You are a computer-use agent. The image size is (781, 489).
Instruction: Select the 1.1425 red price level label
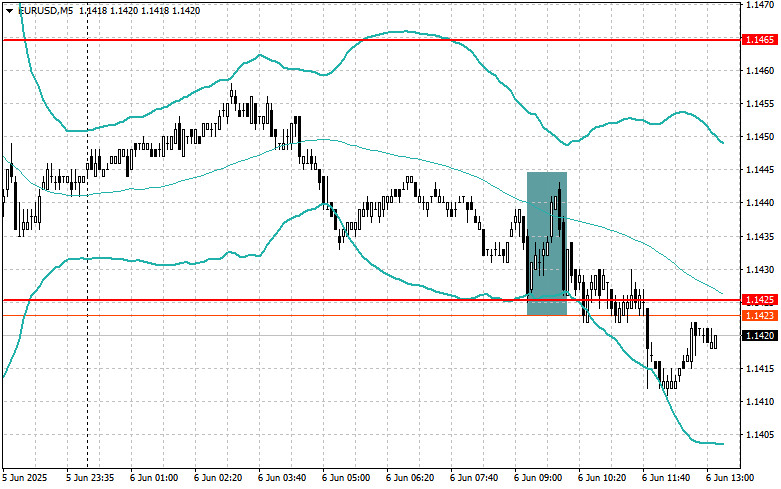click(x=760, y=300)
